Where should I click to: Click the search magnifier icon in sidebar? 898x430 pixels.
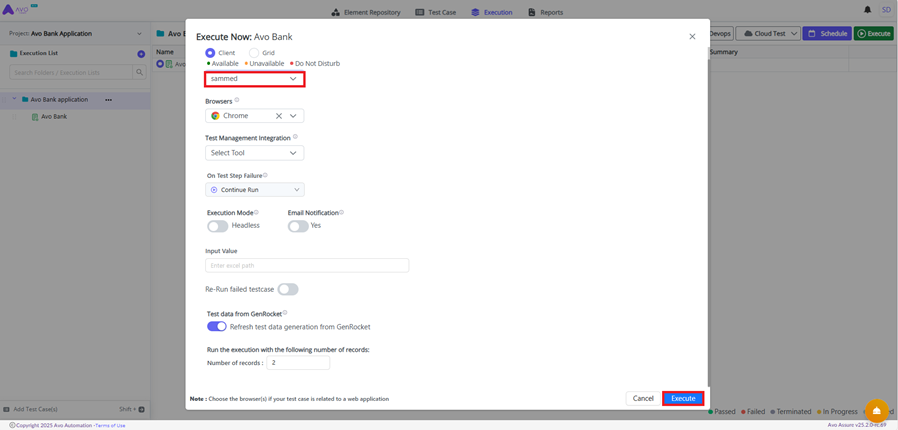[139, 72]
